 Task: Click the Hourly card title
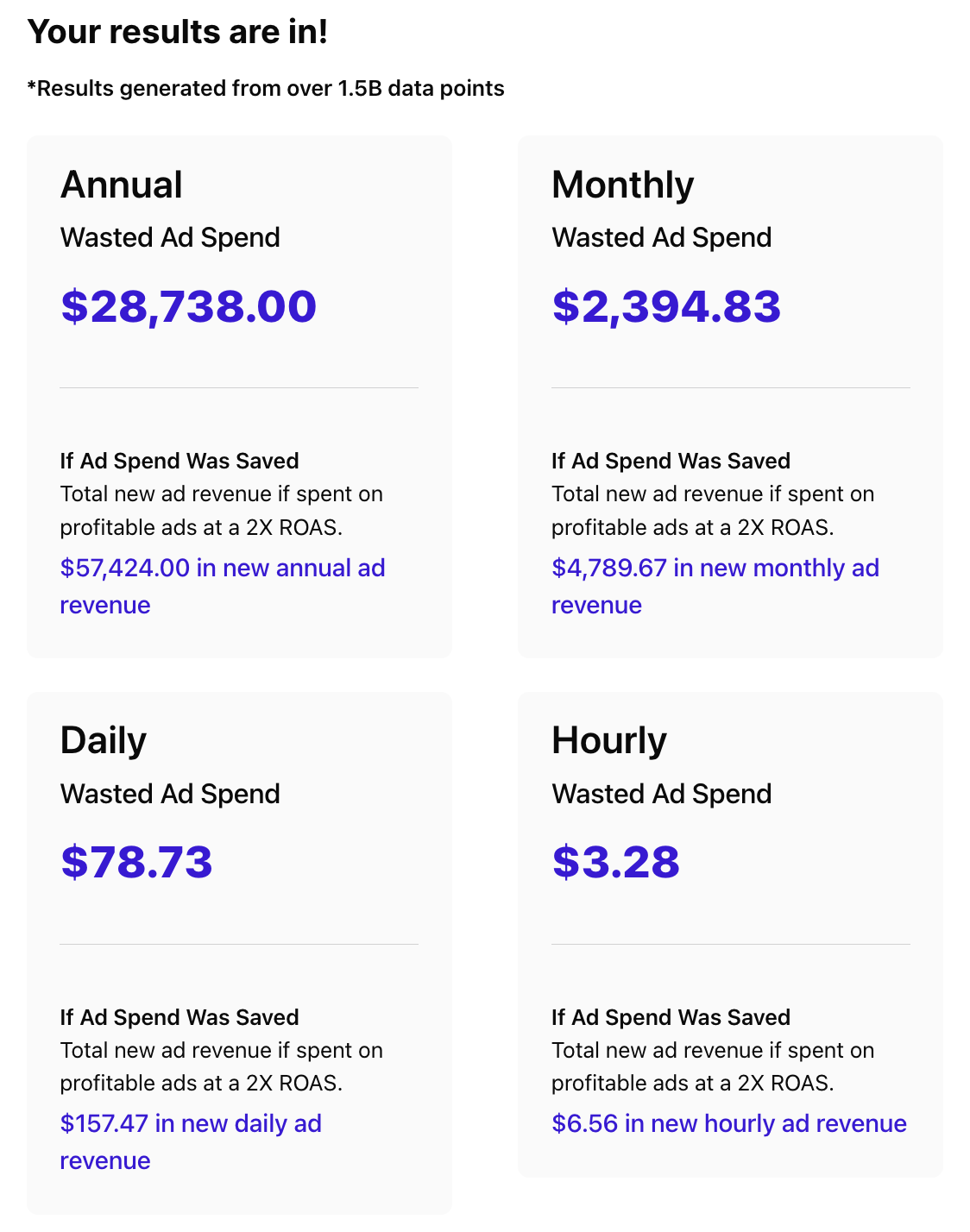[609, 741]
